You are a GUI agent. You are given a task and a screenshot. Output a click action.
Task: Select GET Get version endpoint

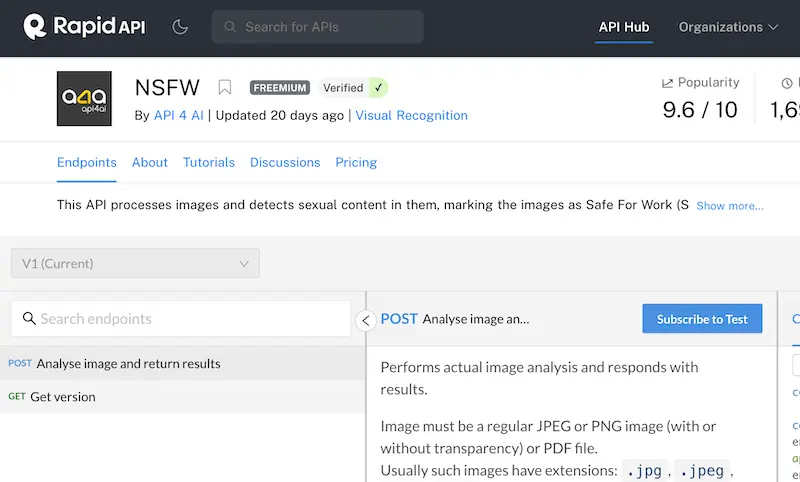coord(182,396)
